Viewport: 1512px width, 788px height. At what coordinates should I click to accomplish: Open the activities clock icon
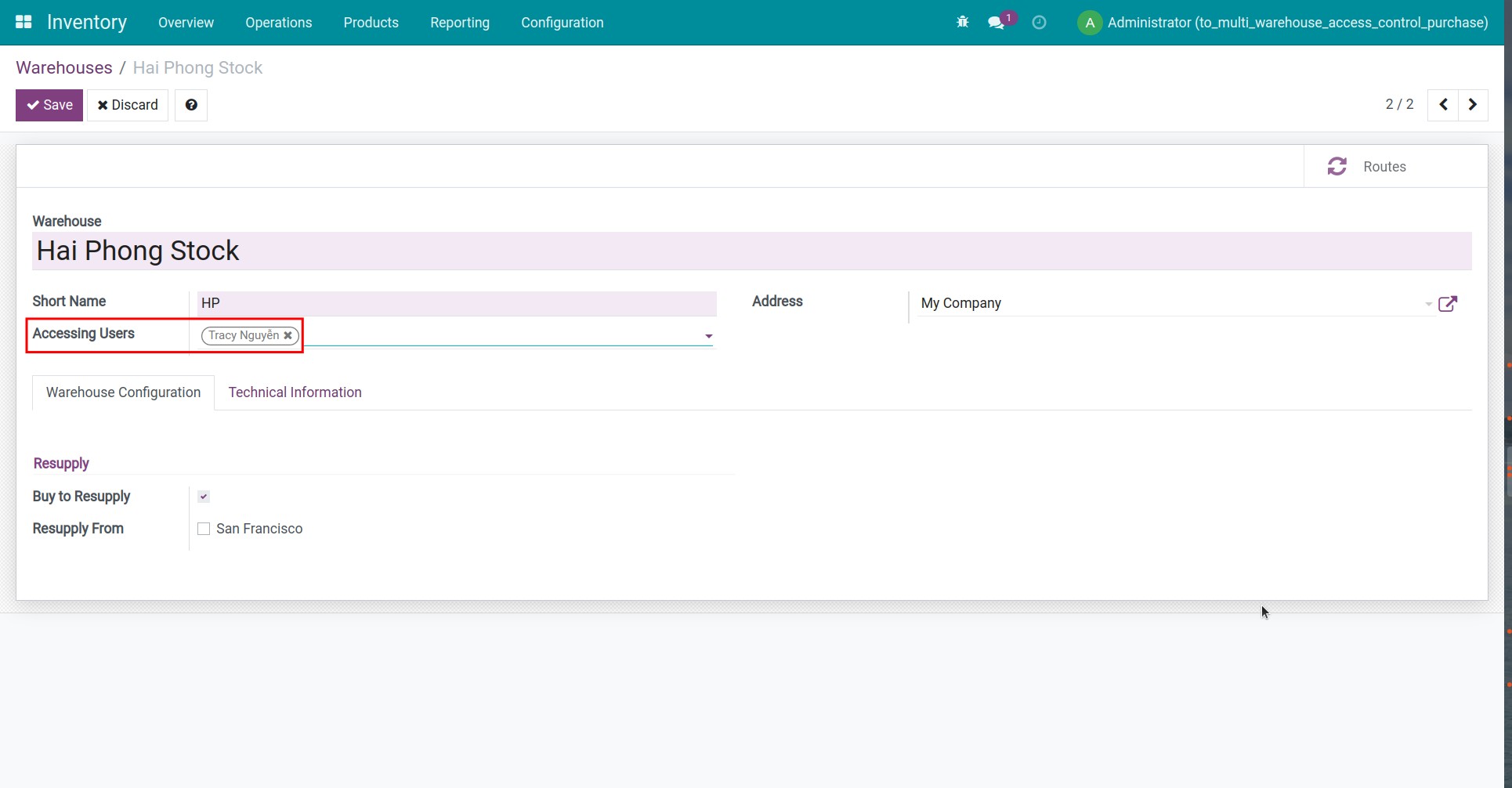point(1039,23)
